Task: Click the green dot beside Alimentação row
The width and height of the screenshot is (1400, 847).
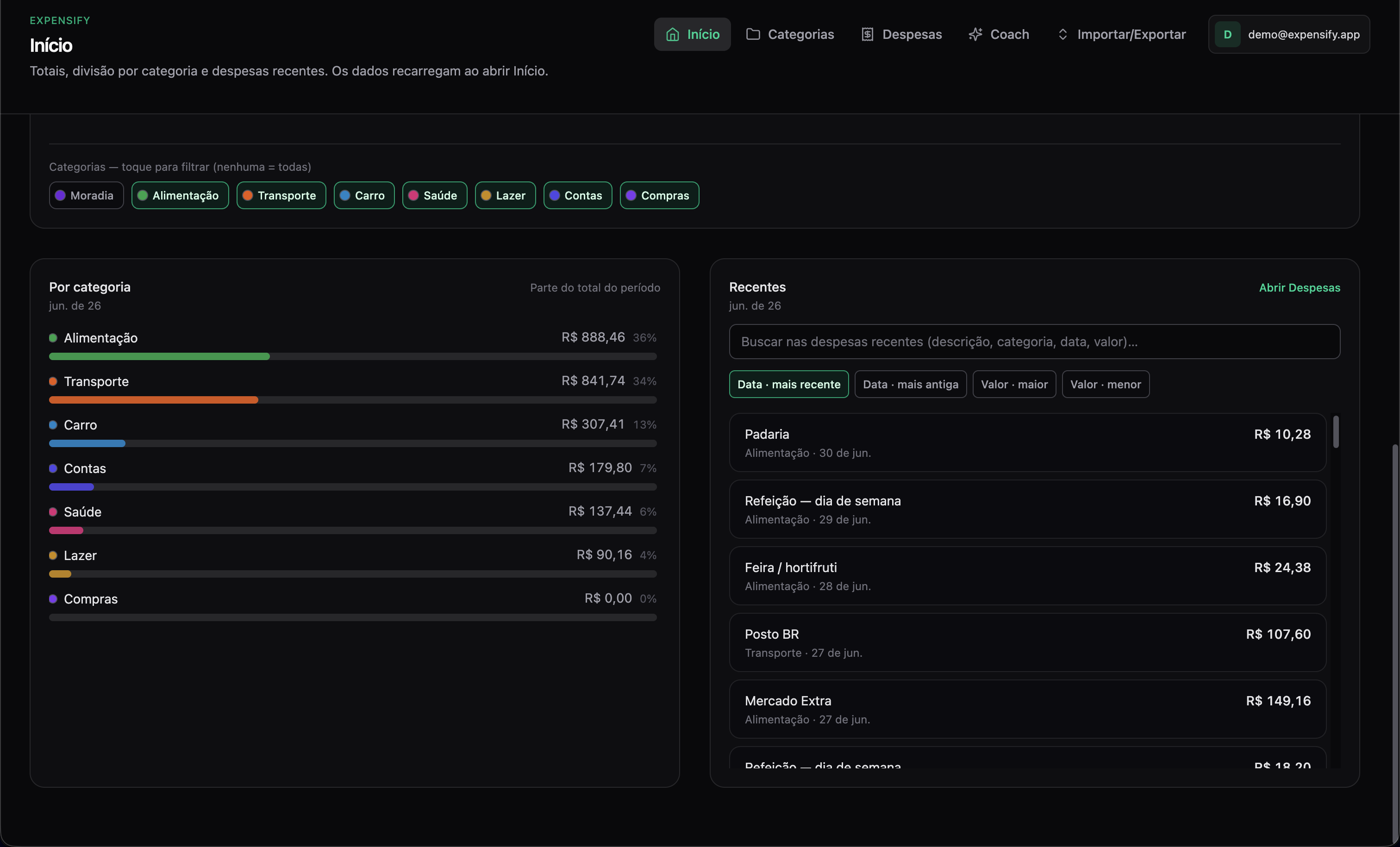Action: (x=53, y=338)
